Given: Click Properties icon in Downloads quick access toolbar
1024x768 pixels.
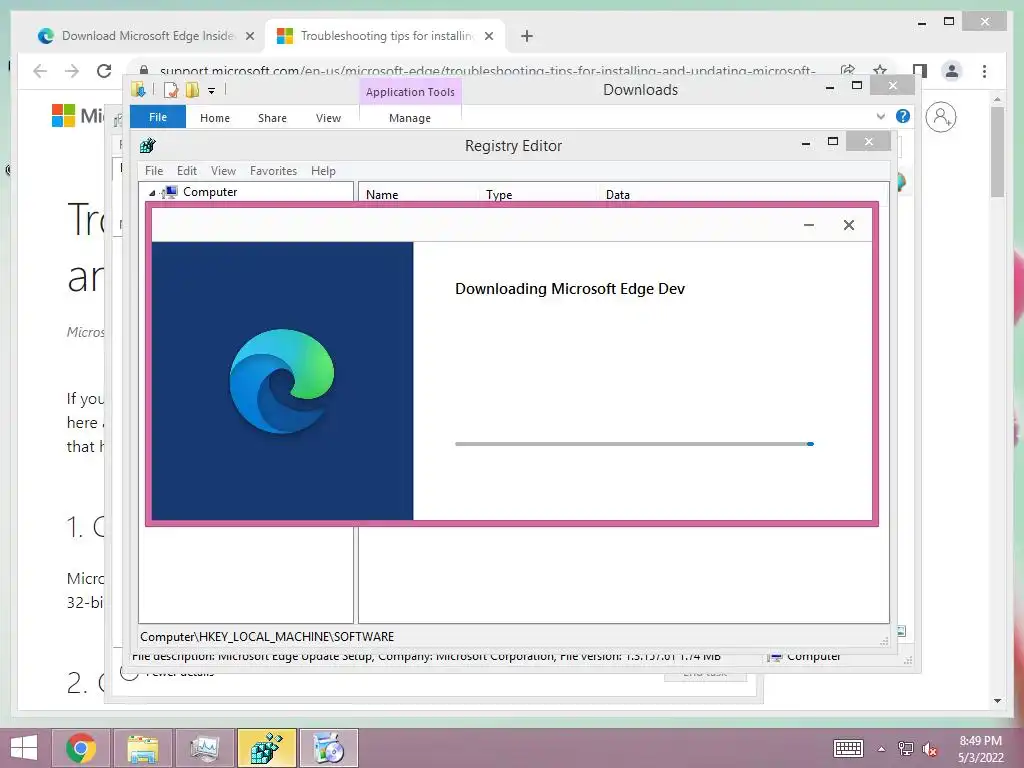Looking at the screenshot, I should pyautogui.click(x=170, y=89).
